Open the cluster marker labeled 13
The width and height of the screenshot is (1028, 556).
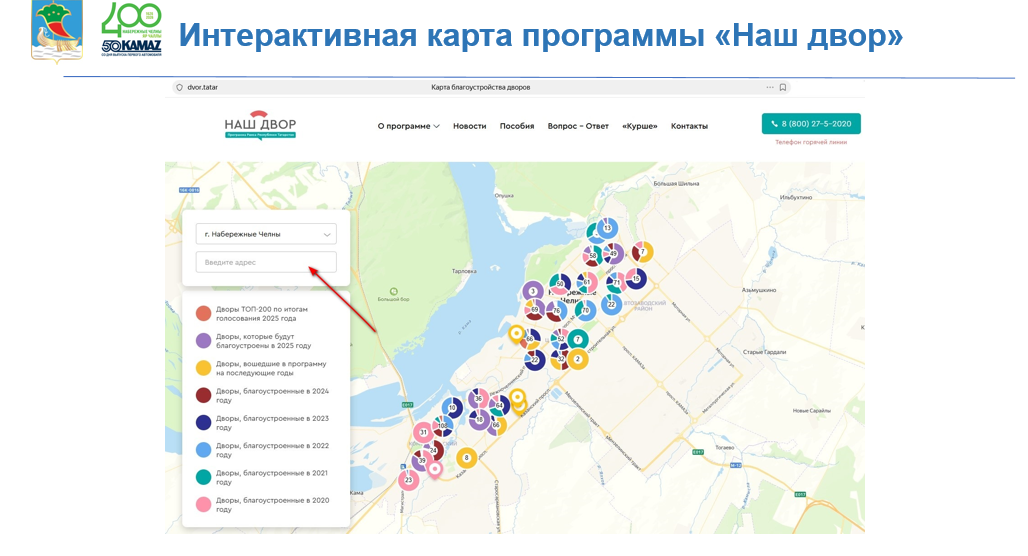(606, 229)
